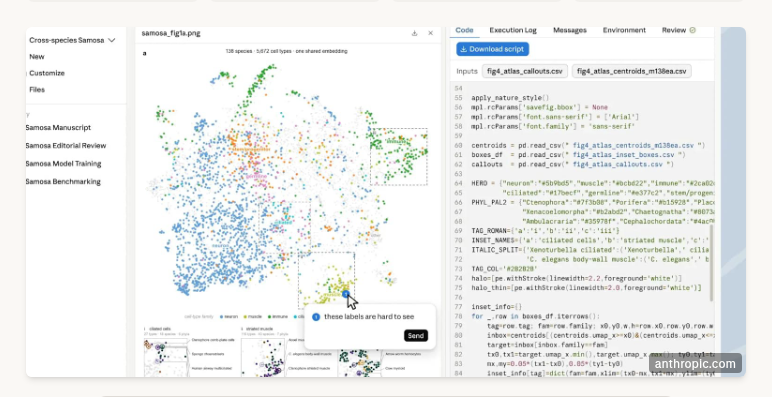The image size is (772, 397).
Task: Click the blue annotation pin marker
Action: pos(346,294)
